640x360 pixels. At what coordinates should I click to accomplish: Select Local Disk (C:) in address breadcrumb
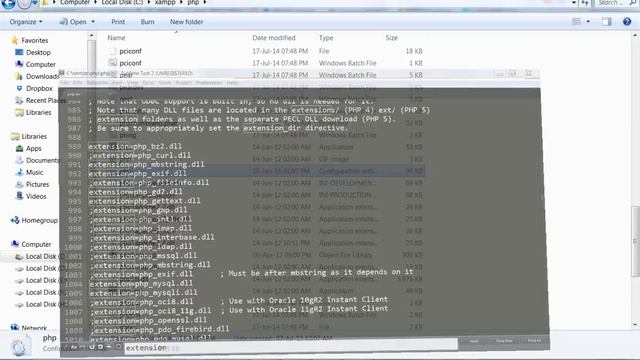122,2
